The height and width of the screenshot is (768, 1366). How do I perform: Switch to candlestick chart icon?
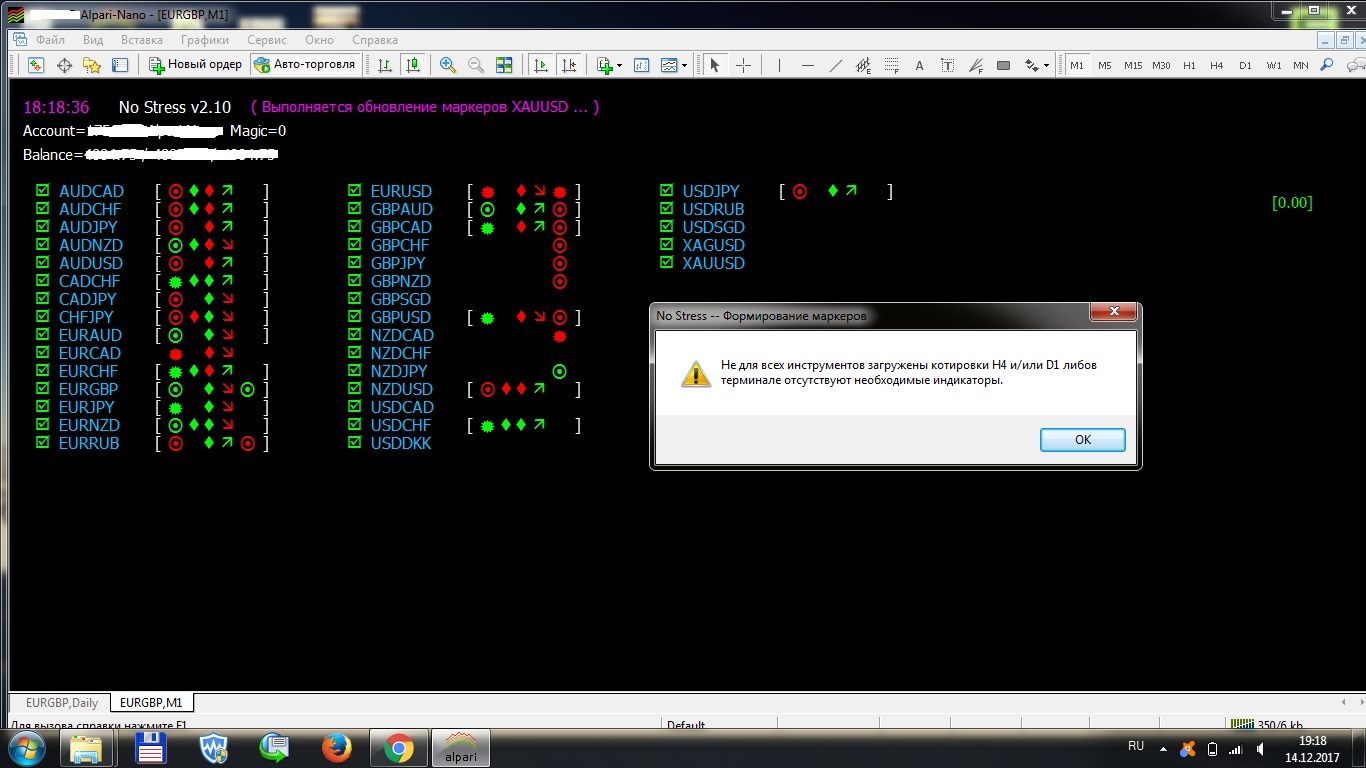pyautogui.click(x=413, y=65)
